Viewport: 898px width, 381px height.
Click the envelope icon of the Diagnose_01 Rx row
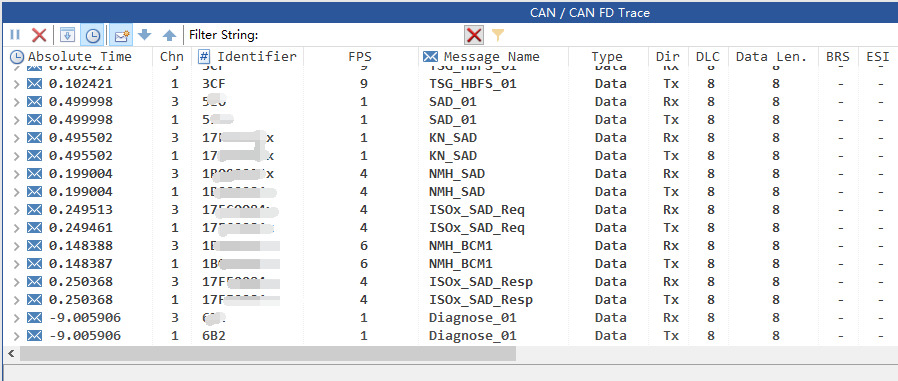35,317
